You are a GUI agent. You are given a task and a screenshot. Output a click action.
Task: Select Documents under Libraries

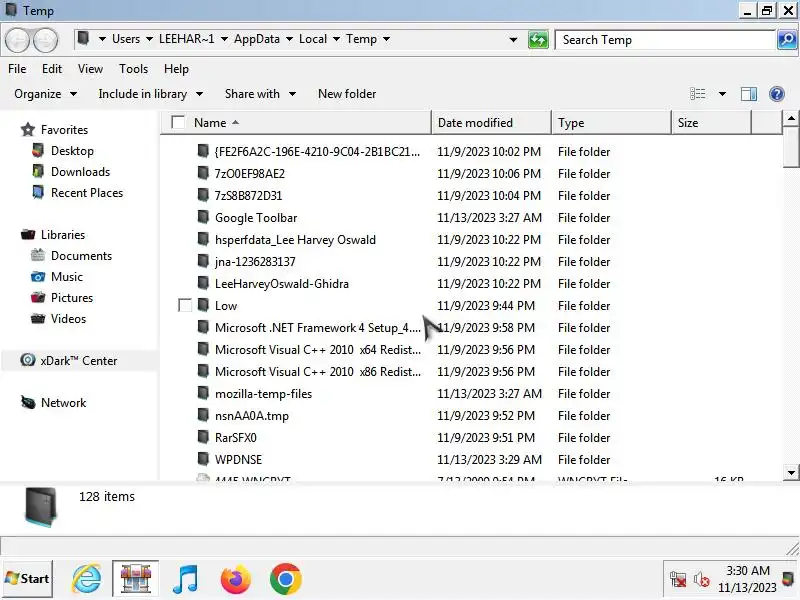pos(81,256)
